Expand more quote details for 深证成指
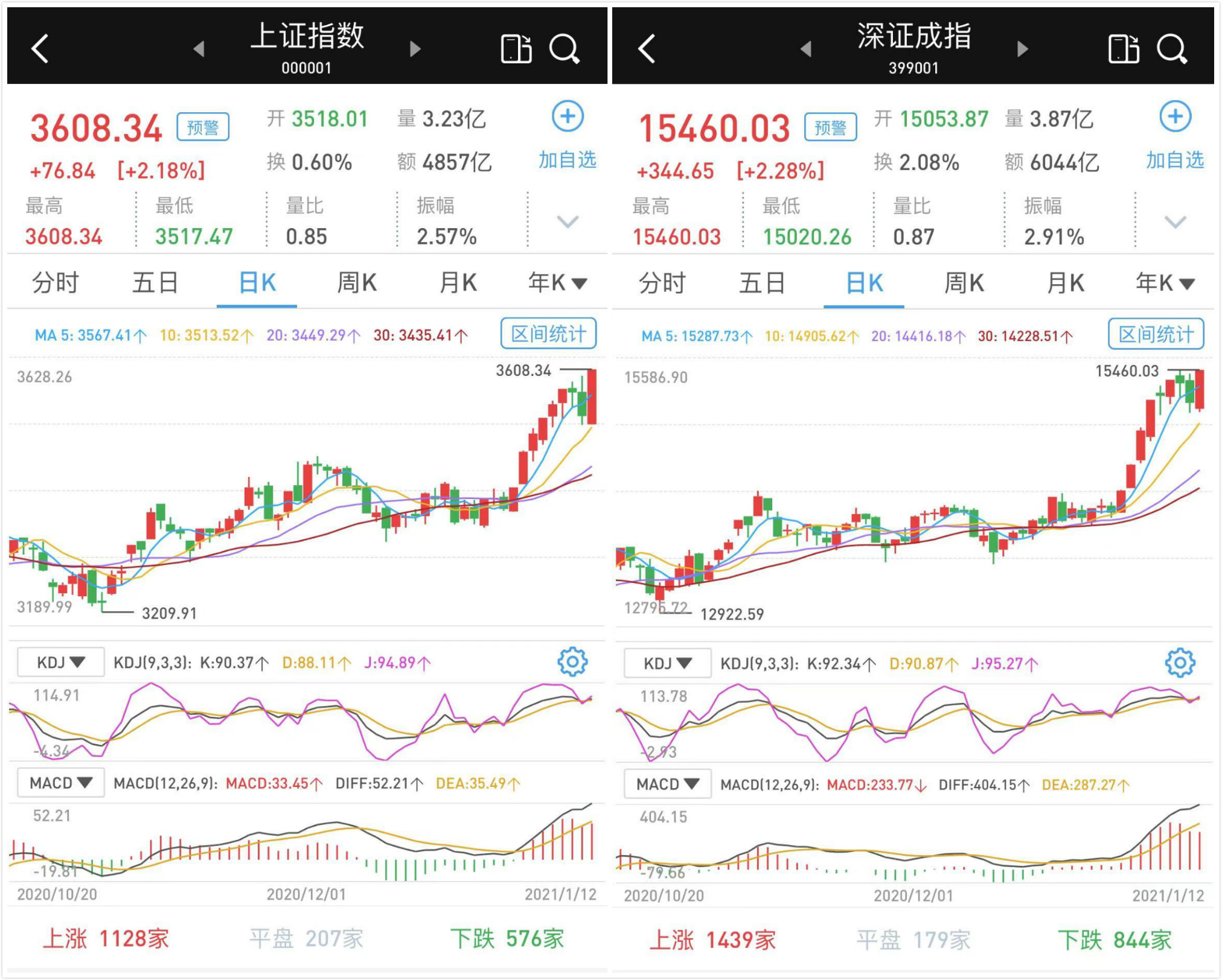This screenshot has width=1222, height=980. (x=1175, y=221)
